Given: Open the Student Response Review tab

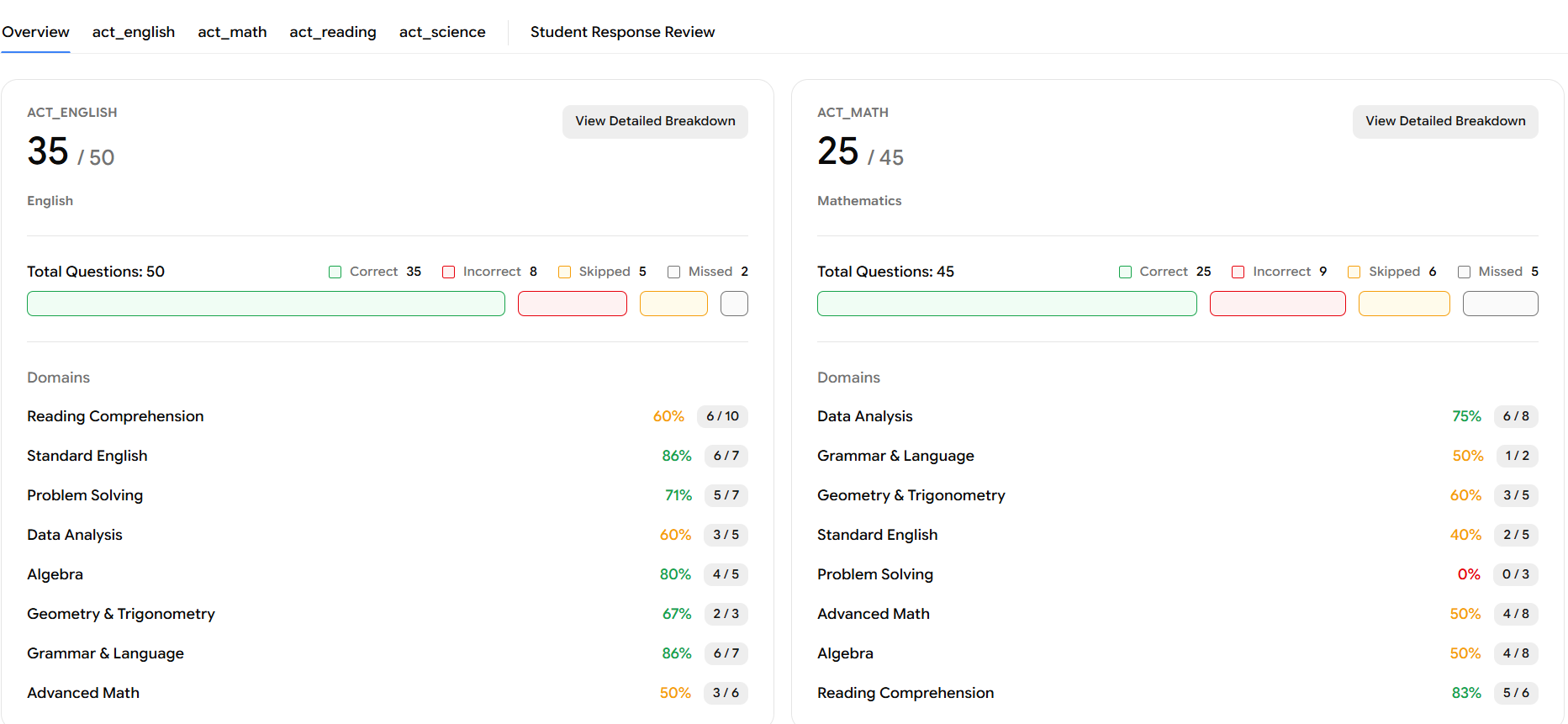Looking at the screenshot, I should tap(622, 32).
